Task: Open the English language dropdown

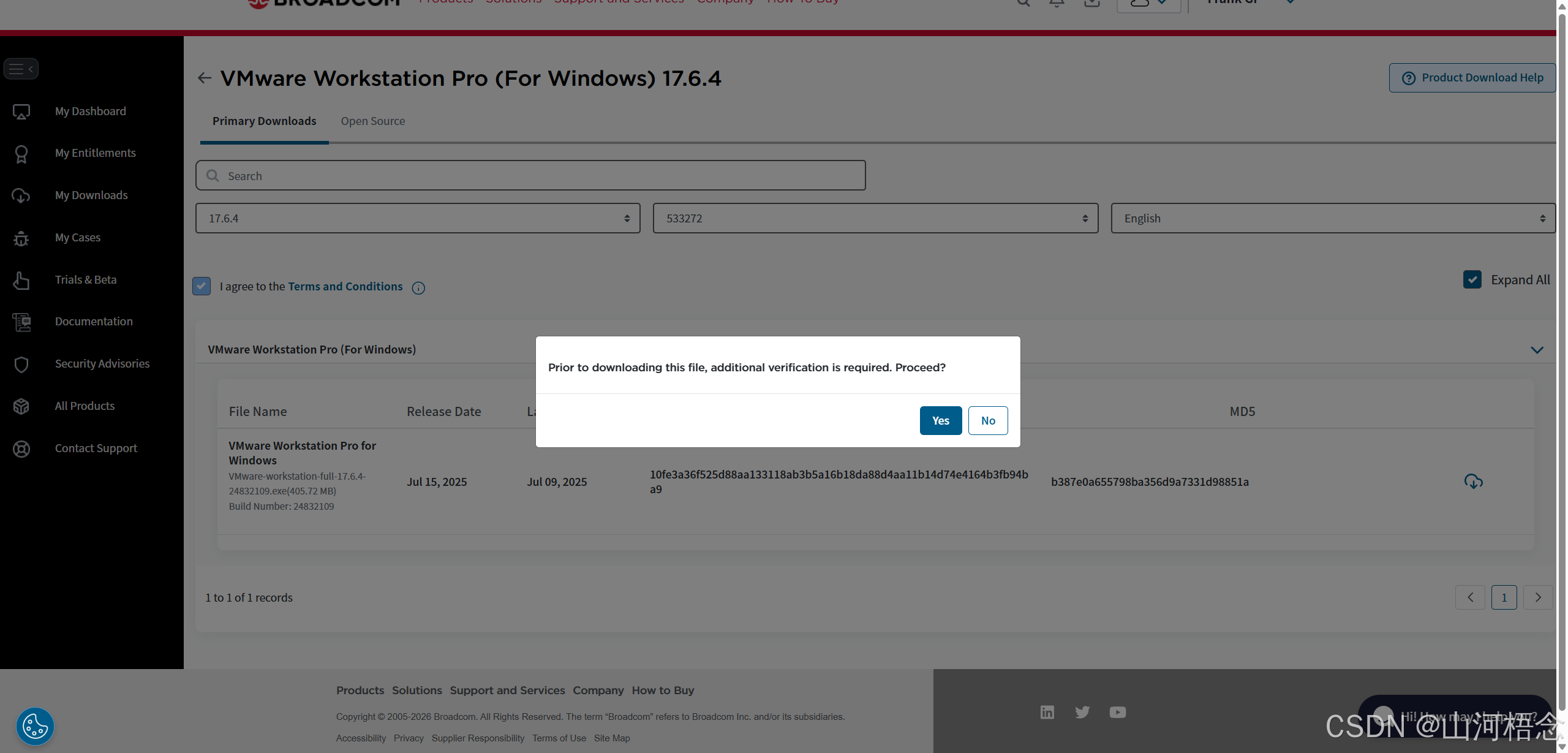Action: [1333, 218]
